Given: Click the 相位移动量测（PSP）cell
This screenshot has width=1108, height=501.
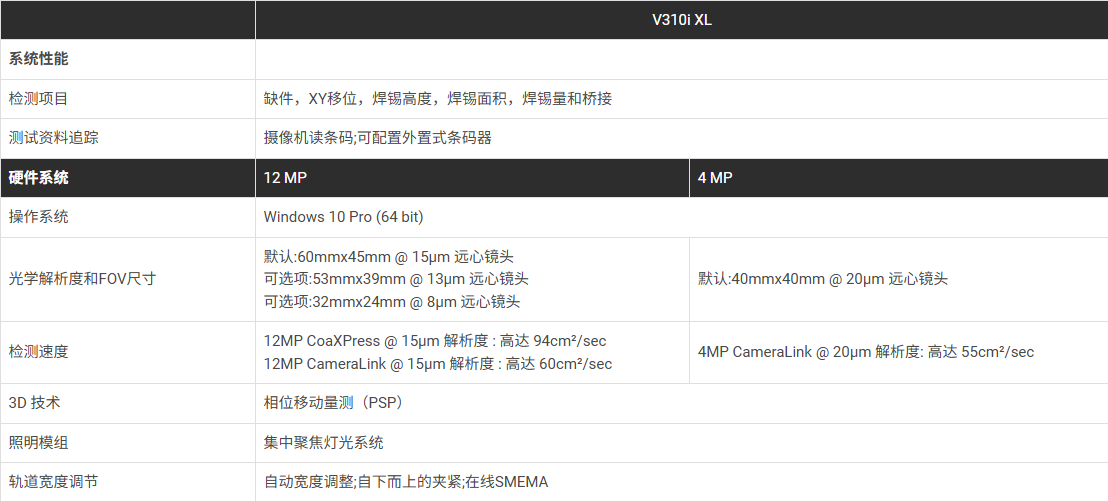Looking at the screenshot, I should tap(333, 403).
